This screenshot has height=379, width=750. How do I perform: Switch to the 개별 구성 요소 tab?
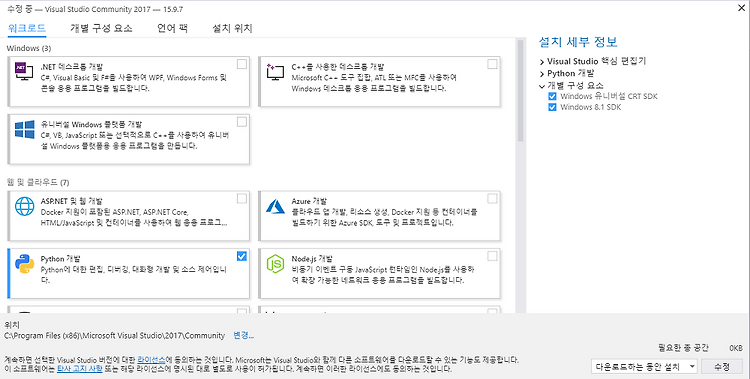101,28
